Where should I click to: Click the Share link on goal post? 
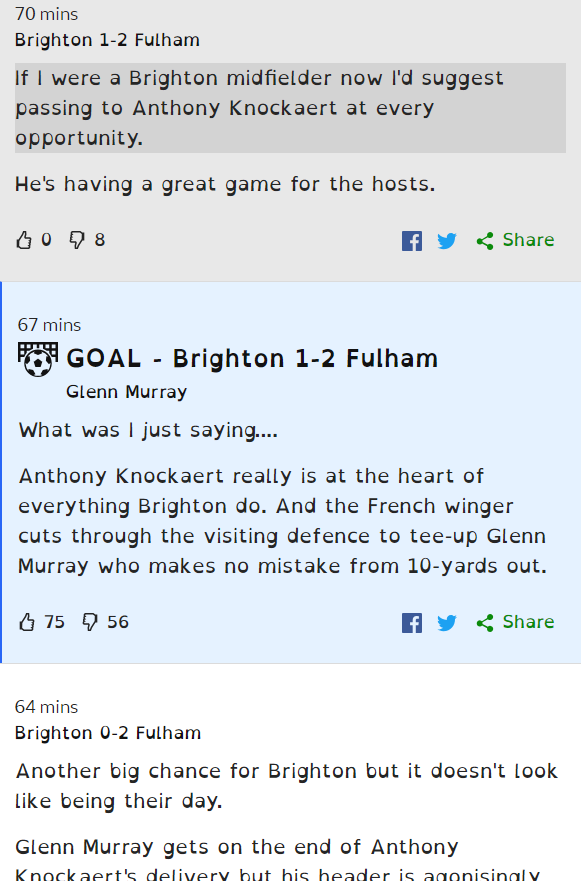pyautogui.click(x=528, y=622)
